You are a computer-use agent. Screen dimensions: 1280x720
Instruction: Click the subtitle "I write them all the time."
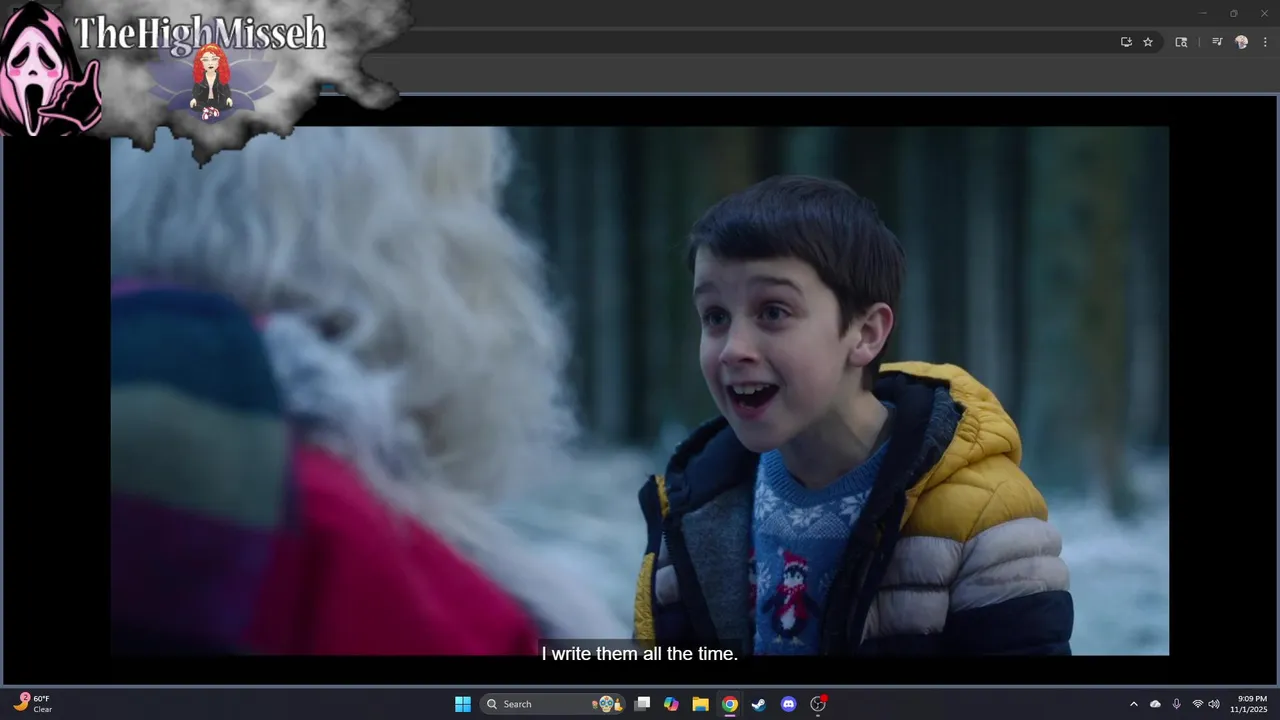pos(640,654)
